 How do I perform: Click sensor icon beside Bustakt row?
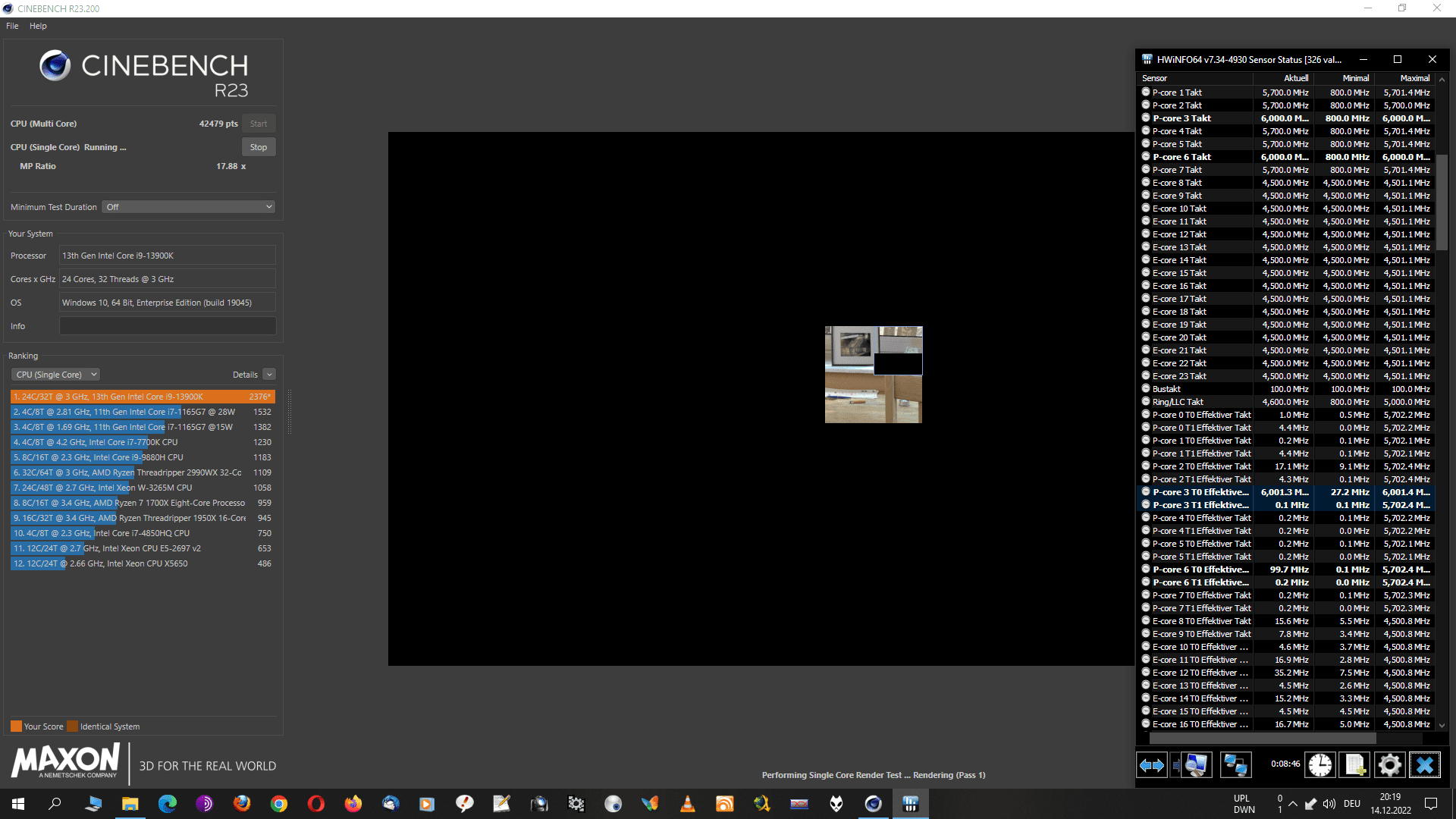(x=1146, y=388)
